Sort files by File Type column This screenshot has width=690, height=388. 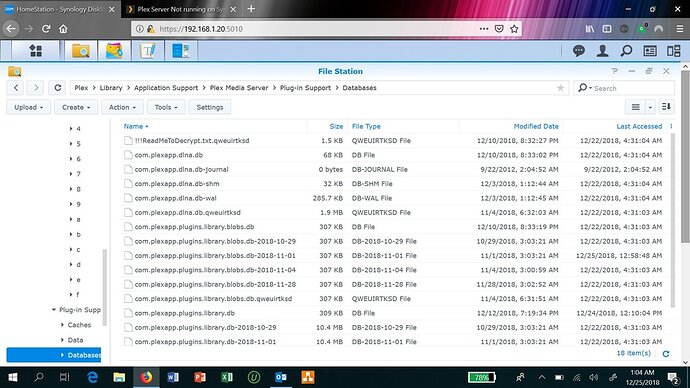tap(366, 126)
